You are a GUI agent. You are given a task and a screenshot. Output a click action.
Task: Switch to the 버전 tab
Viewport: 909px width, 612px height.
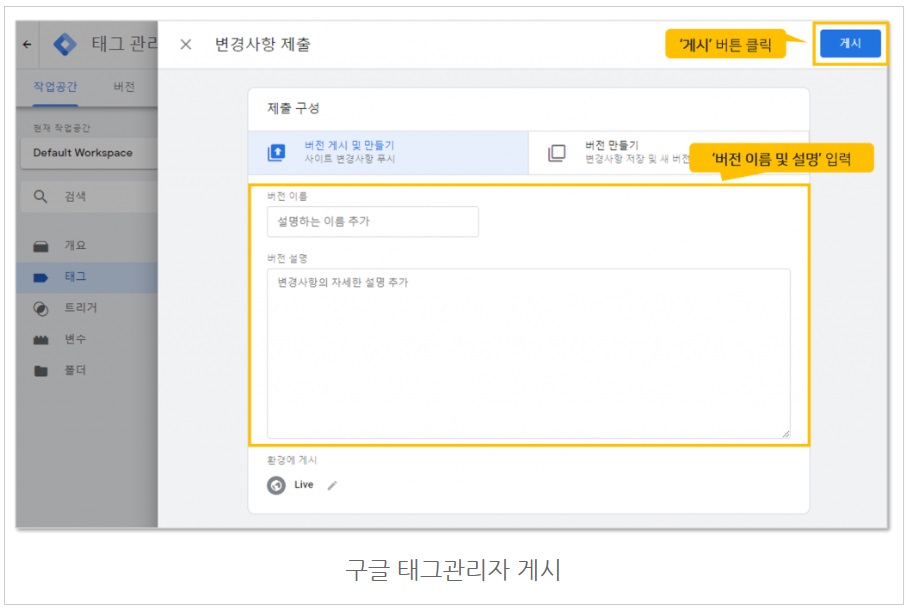click(123, 87)
